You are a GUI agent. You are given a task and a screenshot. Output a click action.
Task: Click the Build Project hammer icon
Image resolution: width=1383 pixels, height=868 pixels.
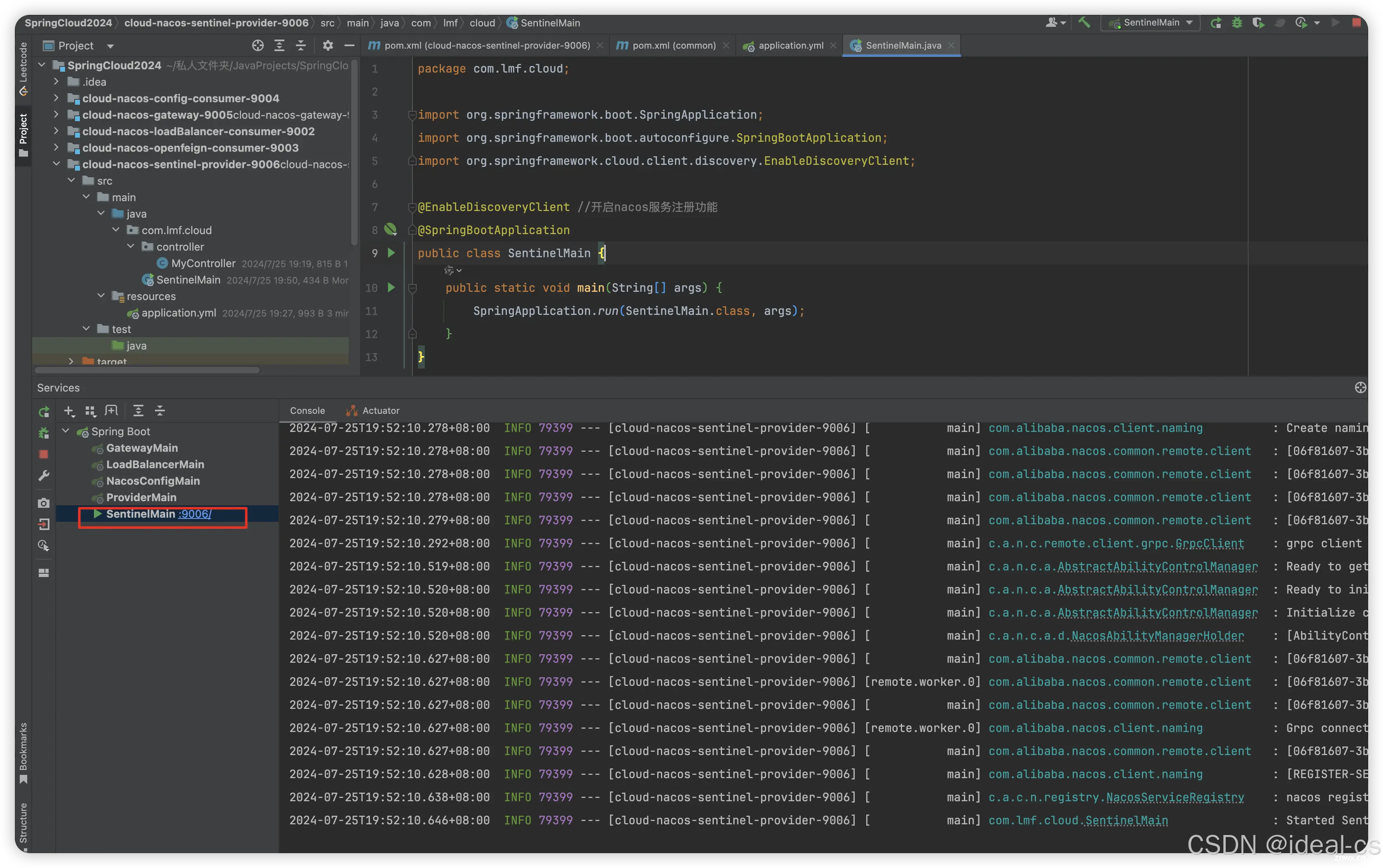(1083, 22)
